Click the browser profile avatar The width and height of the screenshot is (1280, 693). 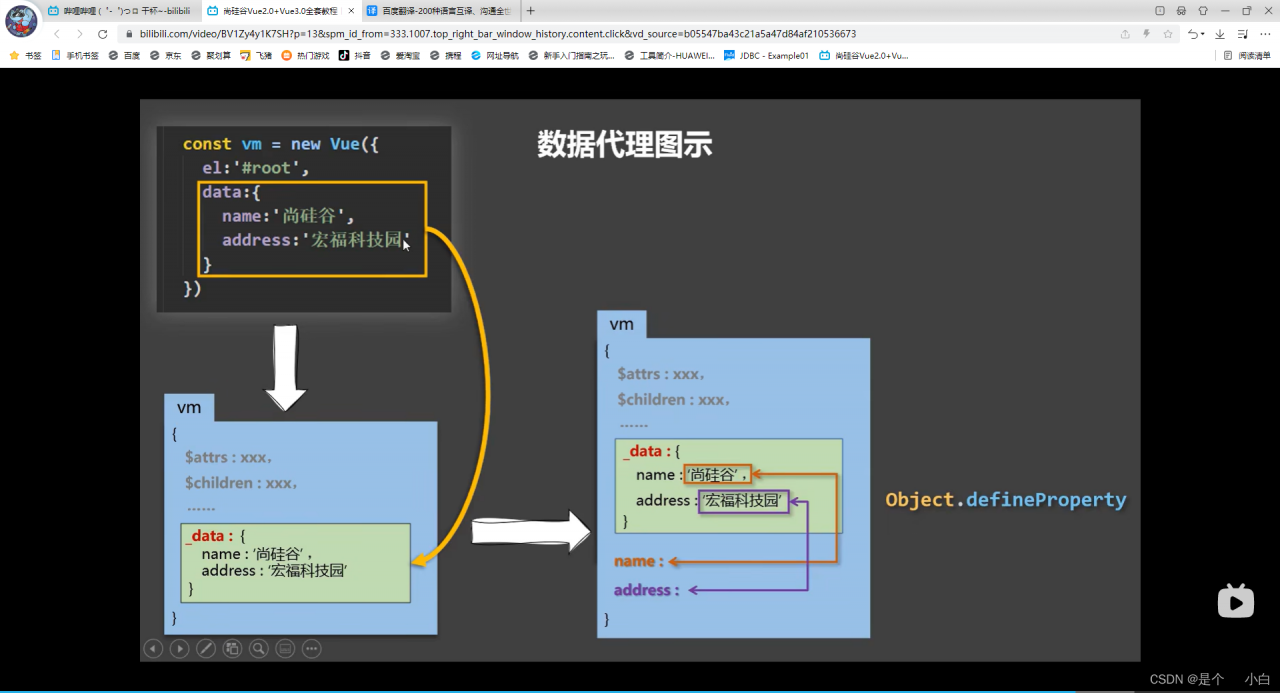pyautogui.click(x=21, y=19)
